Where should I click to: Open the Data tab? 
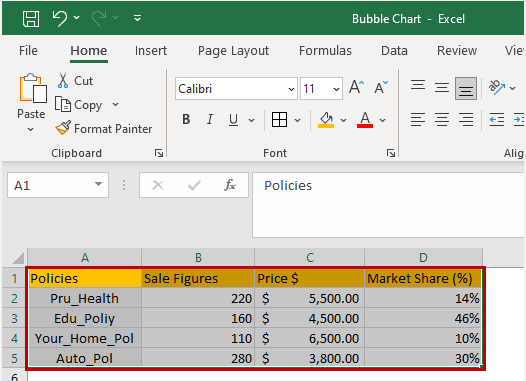[x=394, y=51]
